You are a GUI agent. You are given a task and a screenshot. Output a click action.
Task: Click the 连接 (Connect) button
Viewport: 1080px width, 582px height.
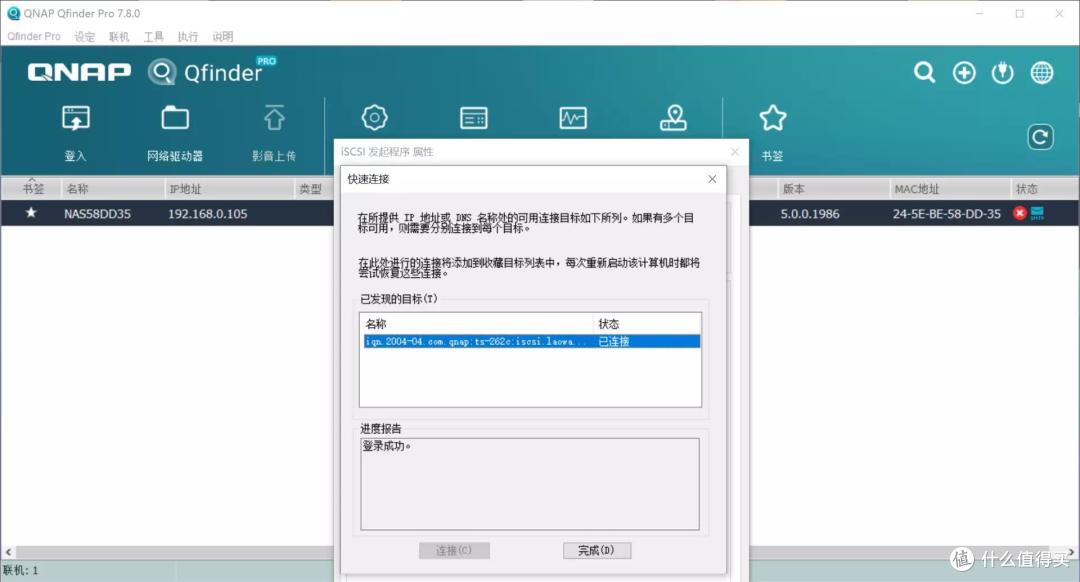455,550
